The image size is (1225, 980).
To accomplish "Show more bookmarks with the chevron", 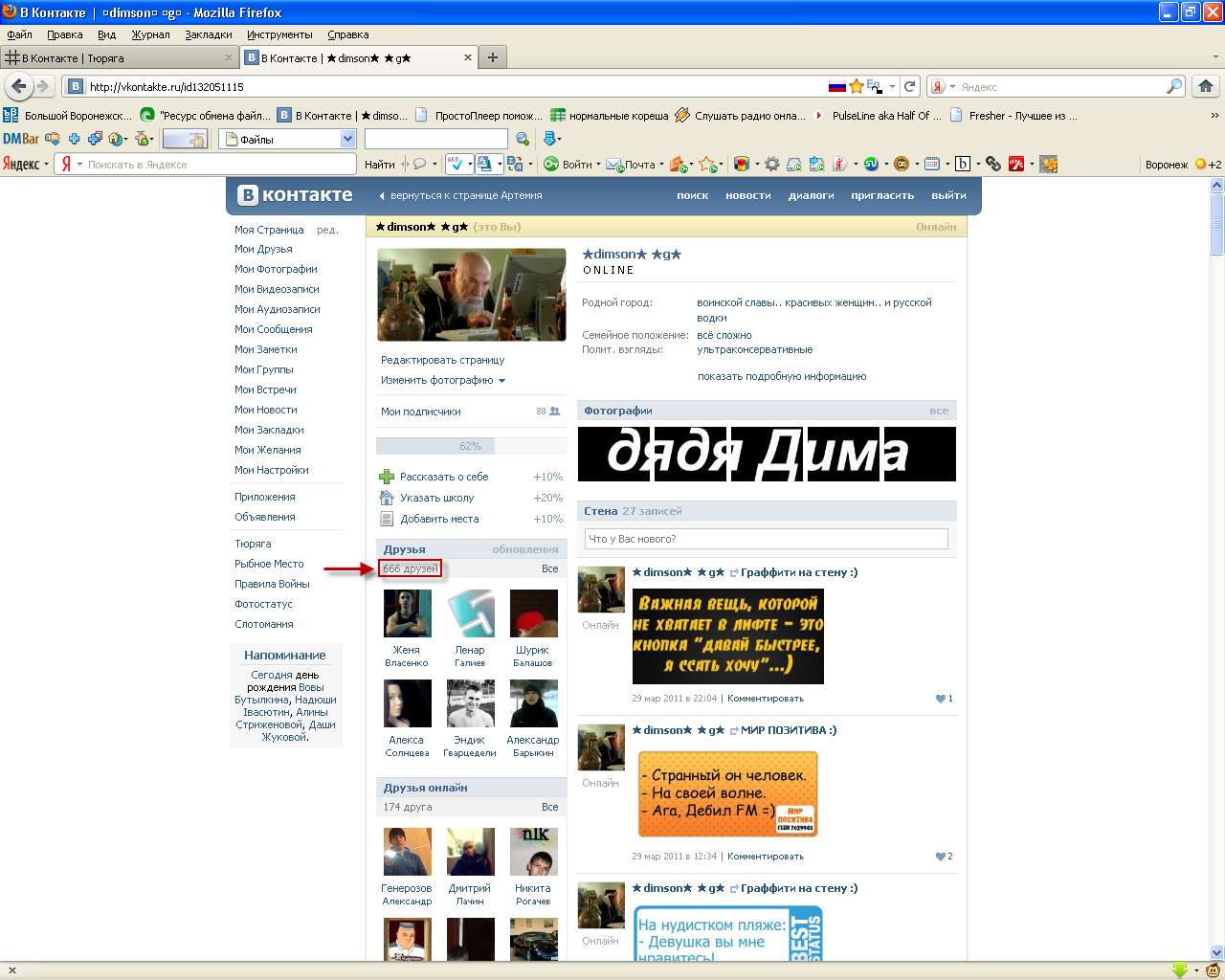I will point(1214,115).
